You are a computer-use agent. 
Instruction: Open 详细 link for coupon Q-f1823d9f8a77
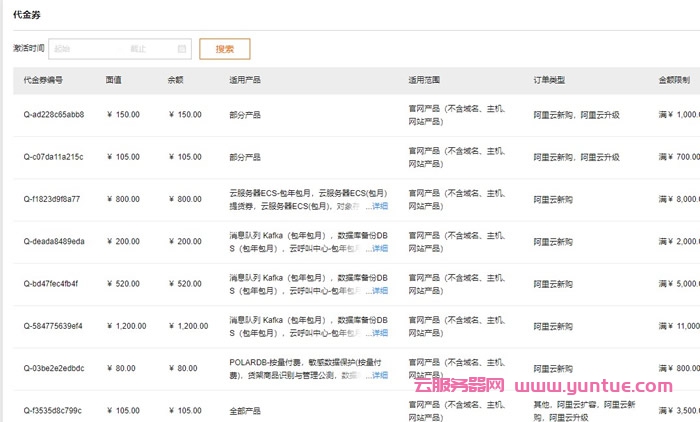[x=379, y=206]
